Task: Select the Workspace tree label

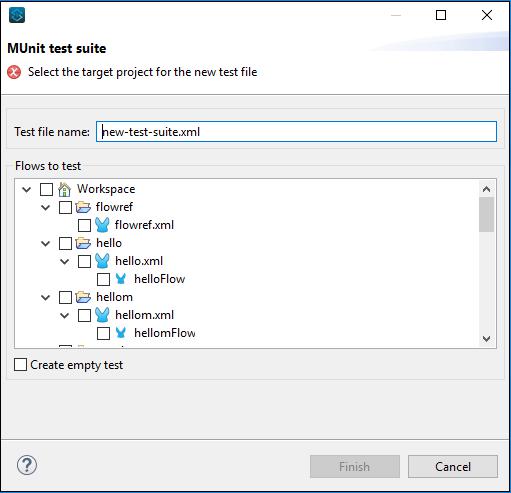Action: [106, 189]
